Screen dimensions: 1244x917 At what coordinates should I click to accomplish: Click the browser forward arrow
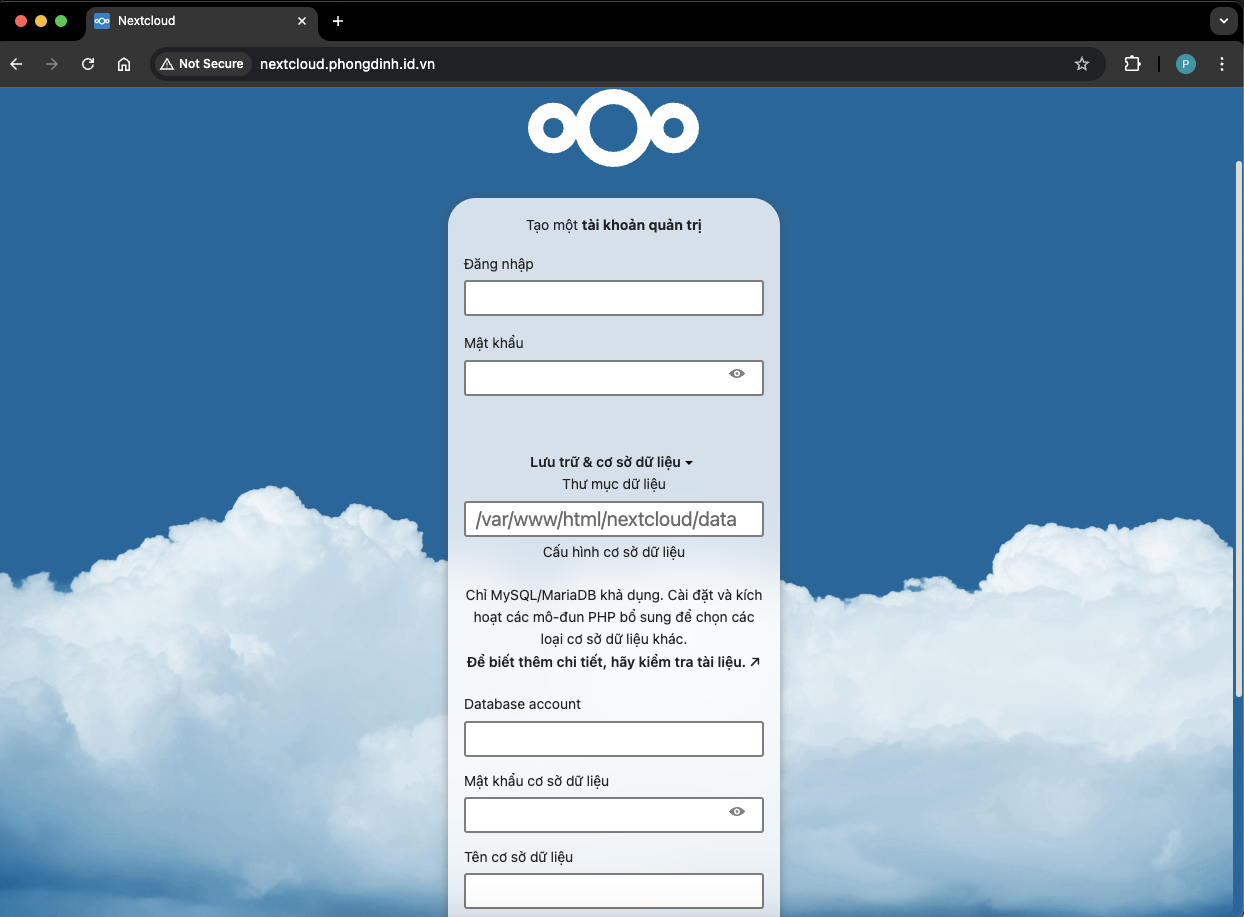pos(52,64)
